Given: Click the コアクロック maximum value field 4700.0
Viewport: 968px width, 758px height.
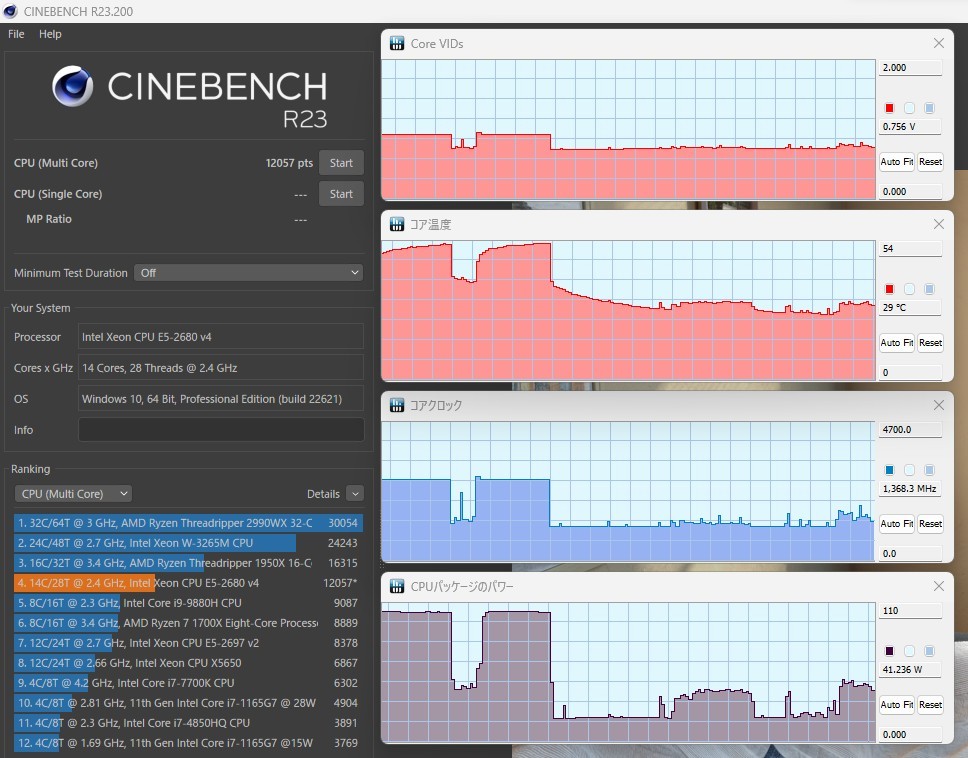Looking at the screenshot, I should pyautogui.click(x=910, y=430).
